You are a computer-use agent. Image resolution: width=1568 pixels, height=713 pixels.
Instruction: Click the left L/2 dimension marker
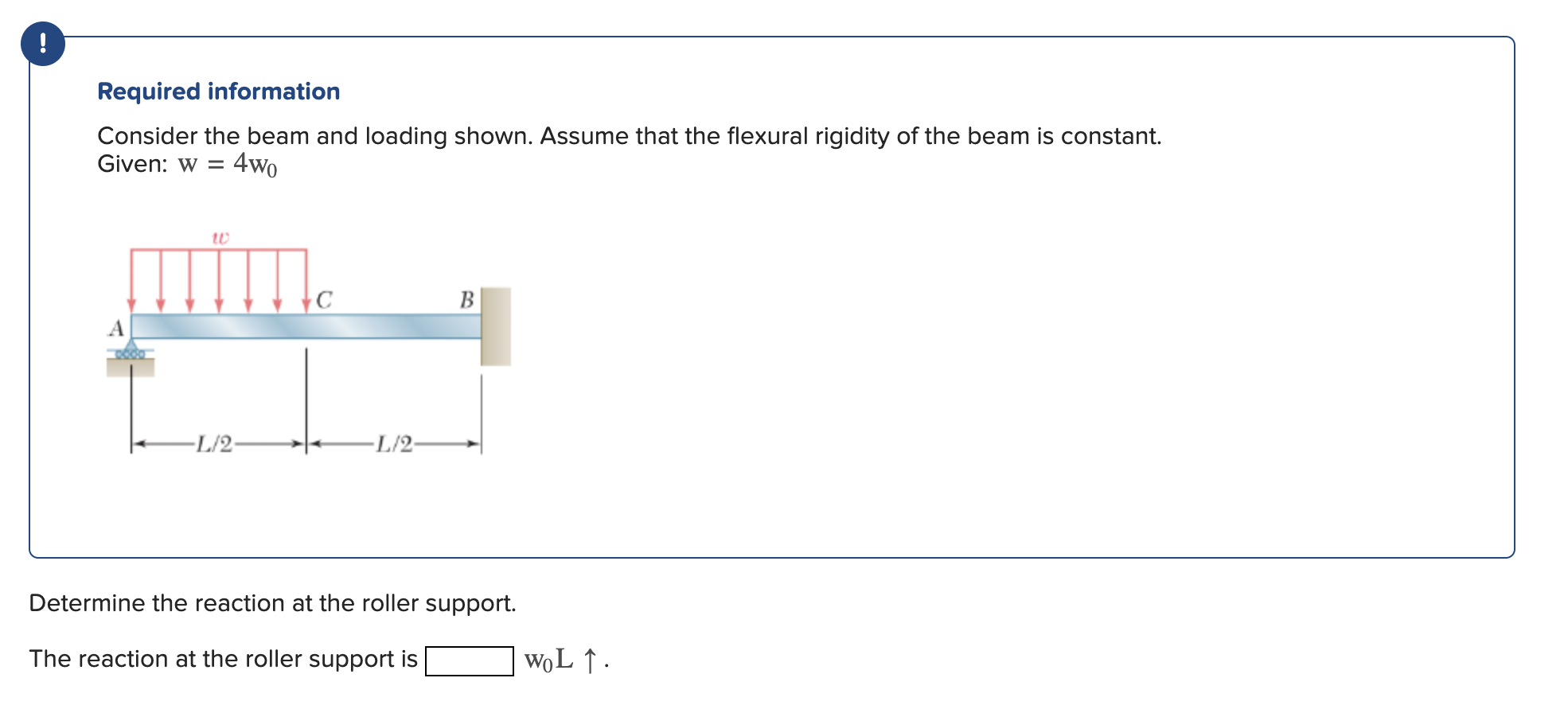click(x=213, y=443)
